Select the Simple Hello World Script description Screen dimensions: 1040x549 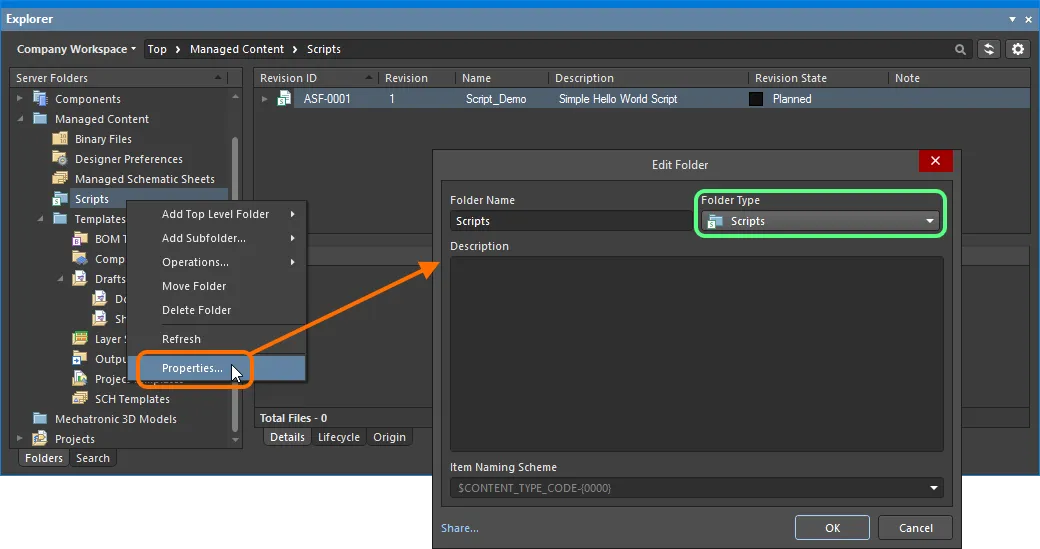618,99
